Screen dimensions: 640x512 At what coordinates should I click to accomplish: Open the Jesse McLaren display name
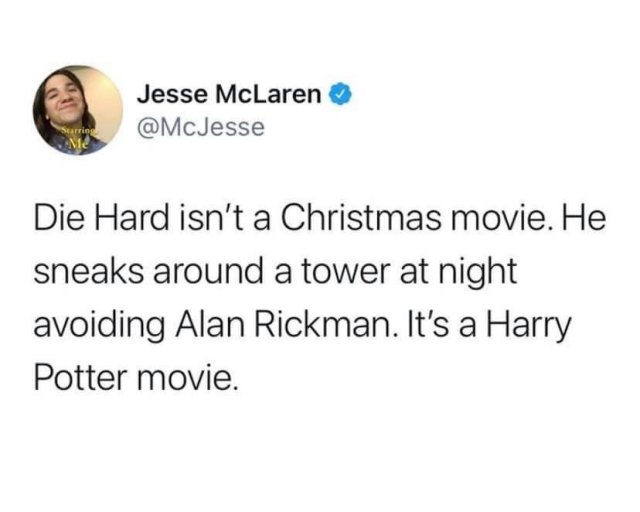229,94
